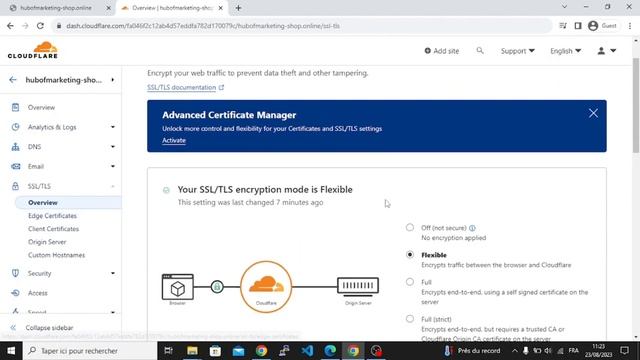This screenshot has width=640, height=360.
Task: Click the Cloudflare cloud diagram circle
Action: click(266, 287)
